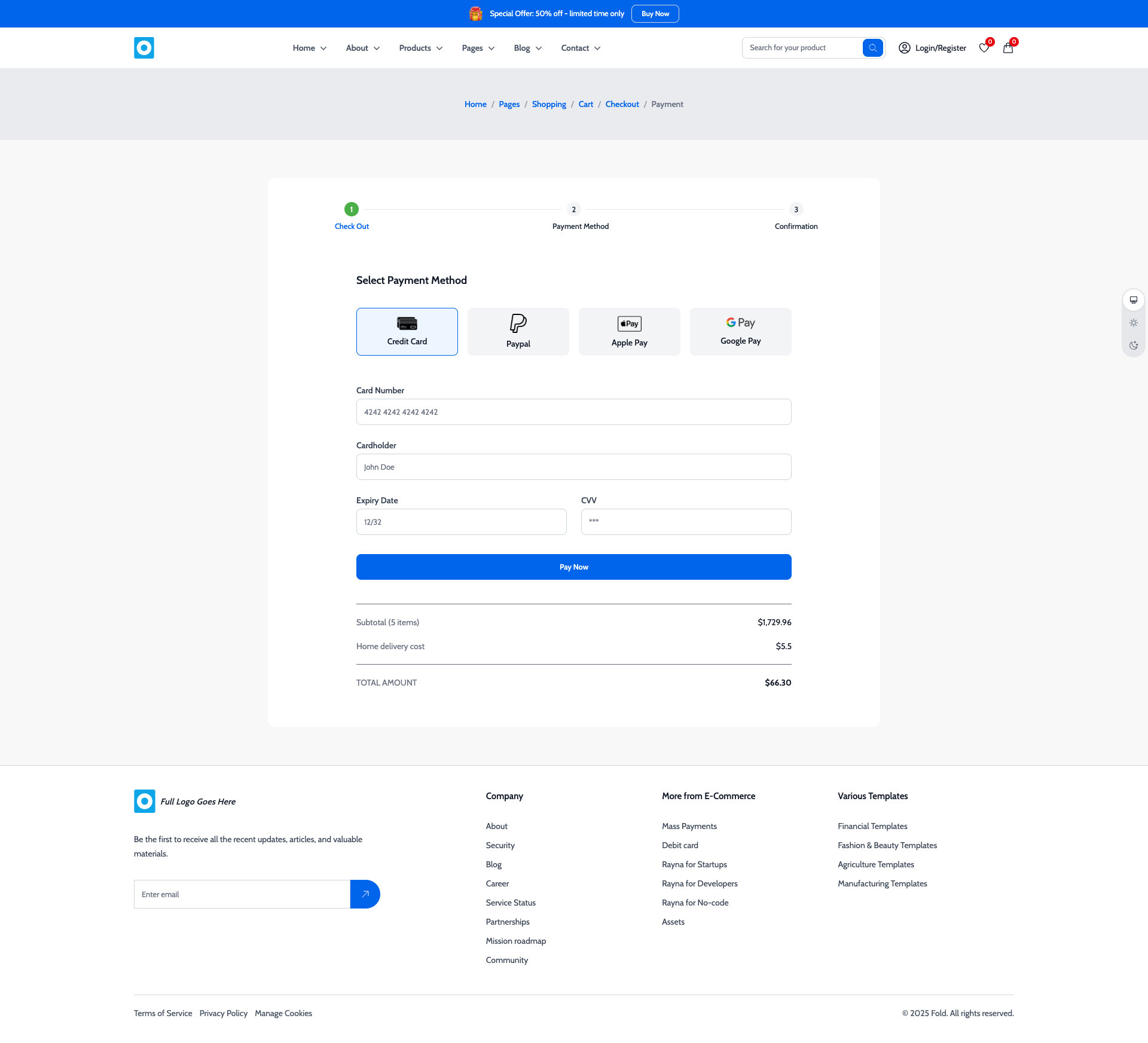Image resolution: width=1148 pixels, height=1043 pixels.
Task: Click the wishlist heart icon
Action: [x=984, y=48]
